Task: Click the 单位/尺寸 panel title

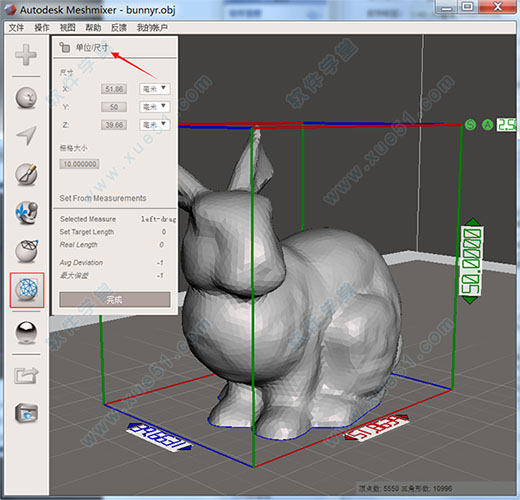Action: [x=92, y=47]
